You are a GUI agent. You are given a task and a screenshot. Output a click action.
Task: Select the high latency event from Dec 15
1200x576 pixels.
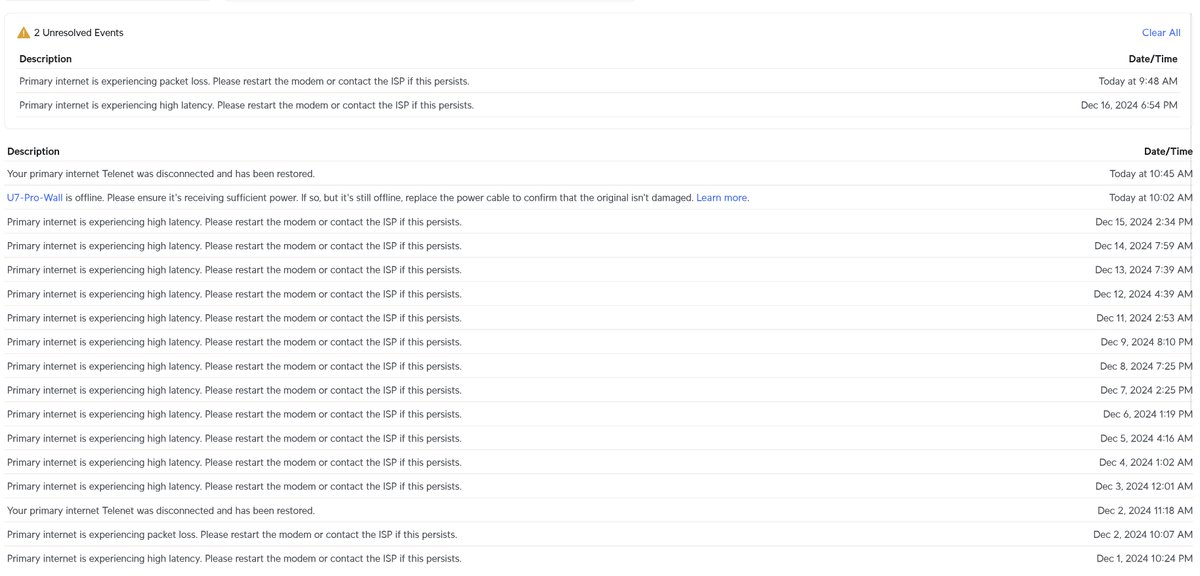[x=599, y=222]
